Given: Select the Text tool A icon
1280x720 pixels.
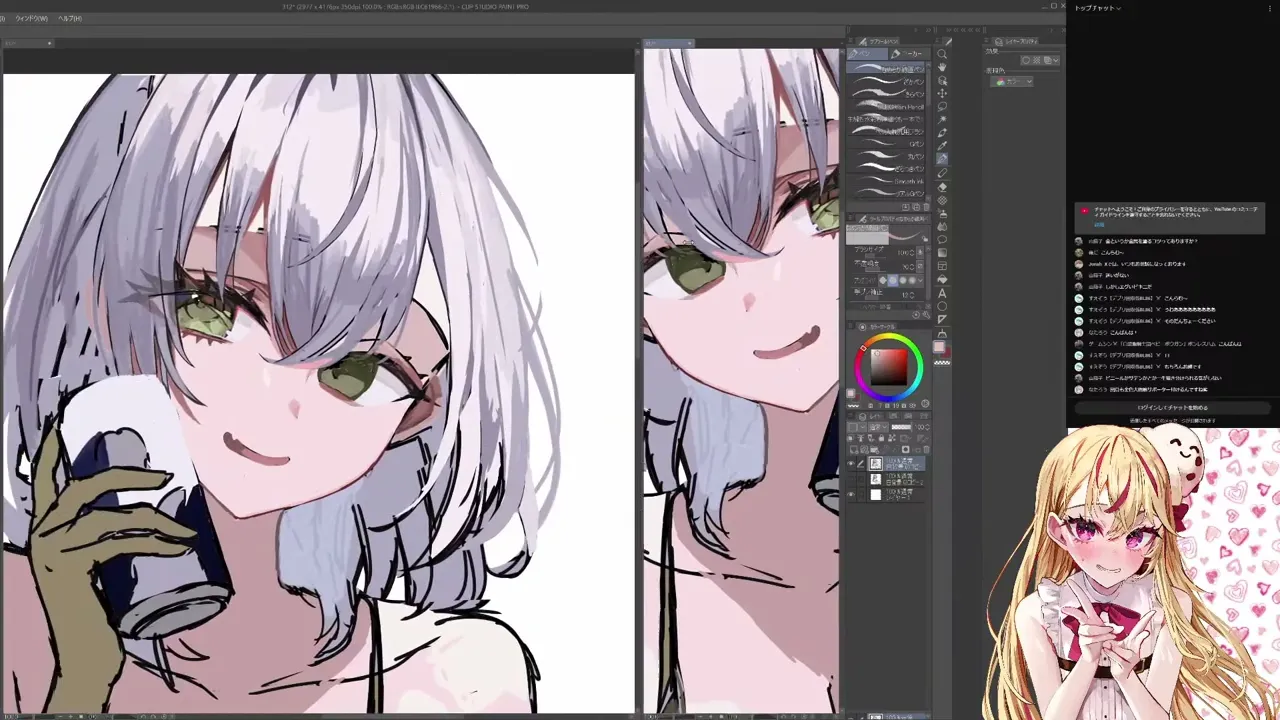Looking at the screenshot, I should coord(942,293).
